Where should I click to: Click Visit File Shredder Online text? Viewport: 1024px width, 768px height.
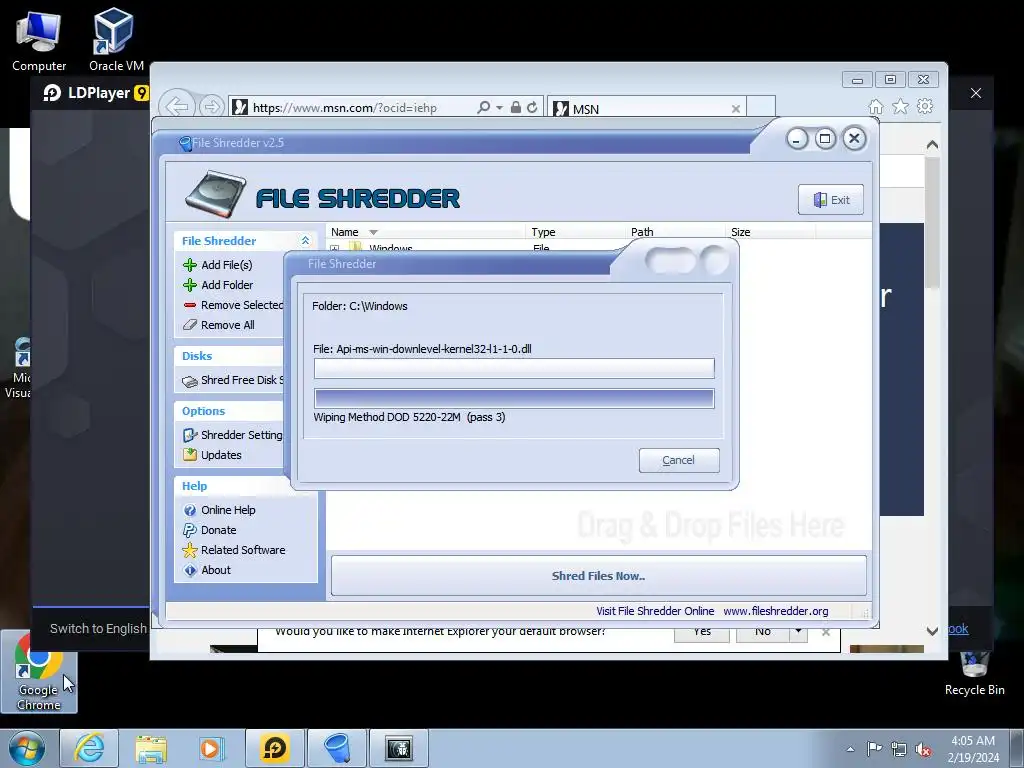655,611
